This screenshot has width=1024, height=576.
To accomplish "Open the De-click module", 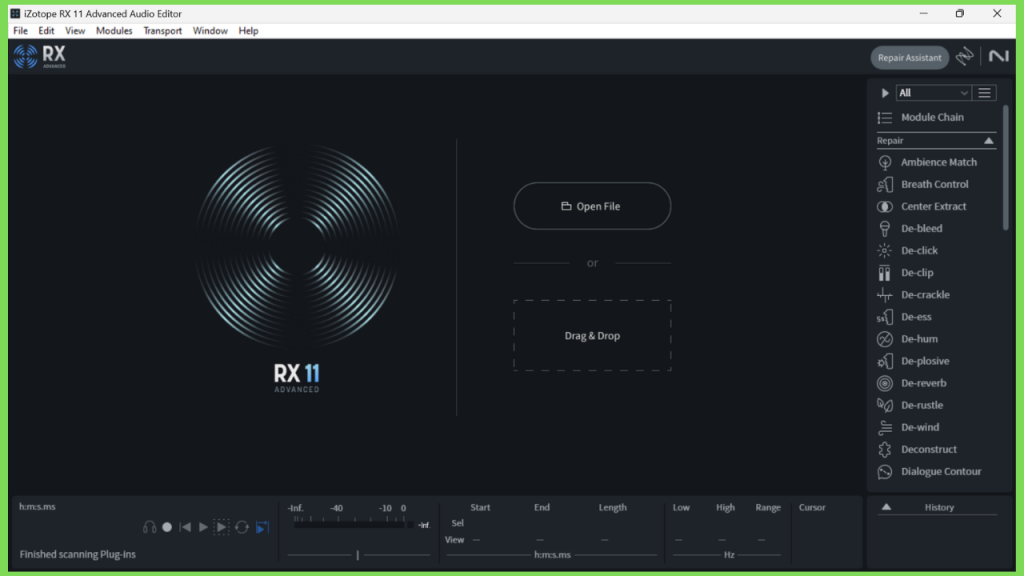I will click(908, 251).
